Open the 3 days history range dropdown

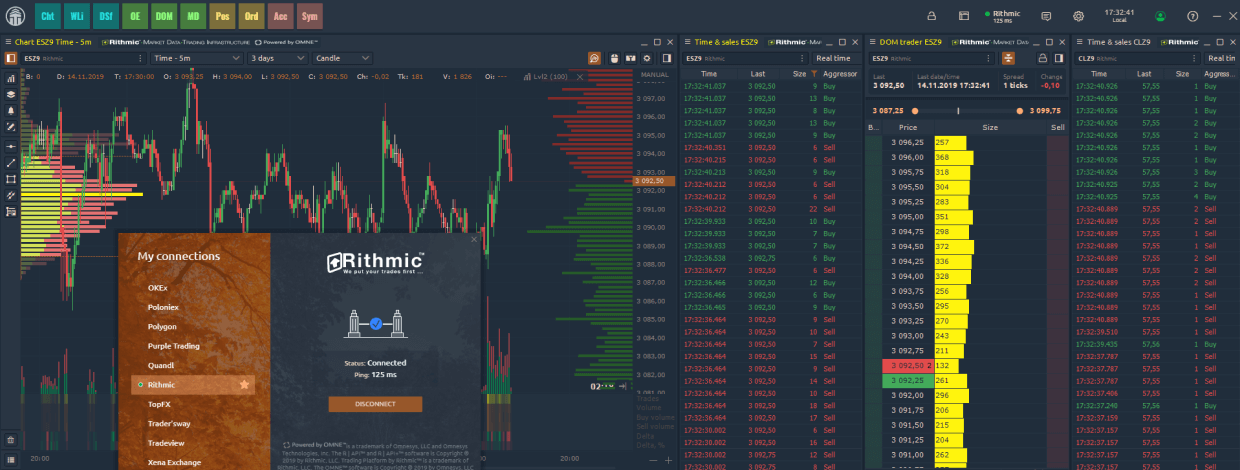tap(276, 58)
